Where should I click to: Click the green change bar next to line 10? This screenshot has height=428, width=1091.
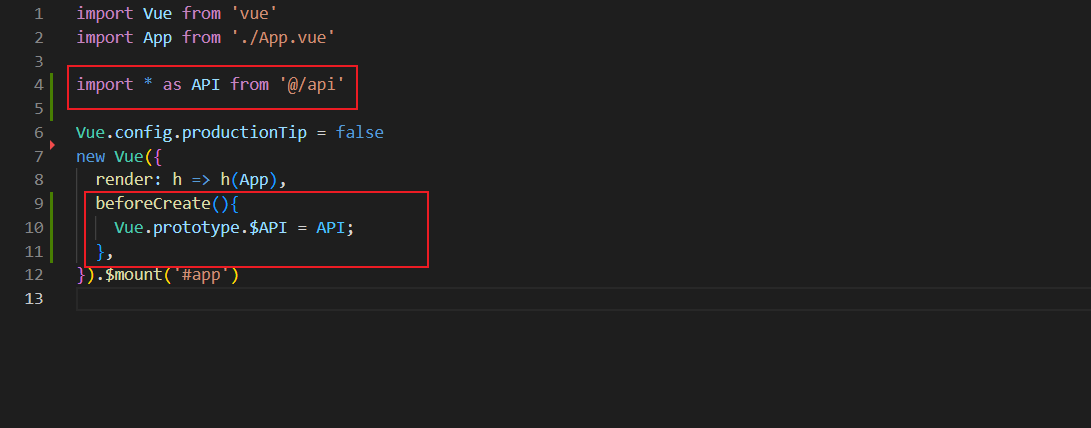point(51,228)
